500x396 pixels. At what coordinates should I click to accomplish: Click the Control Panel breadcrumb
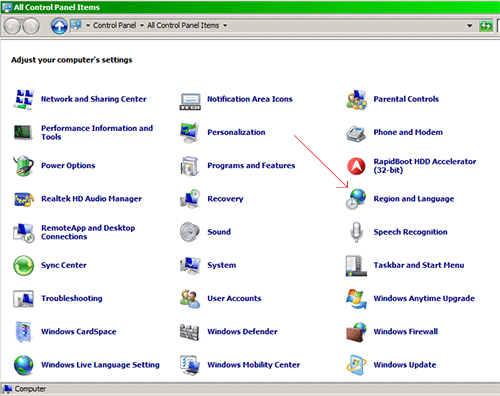click(114, 25)
